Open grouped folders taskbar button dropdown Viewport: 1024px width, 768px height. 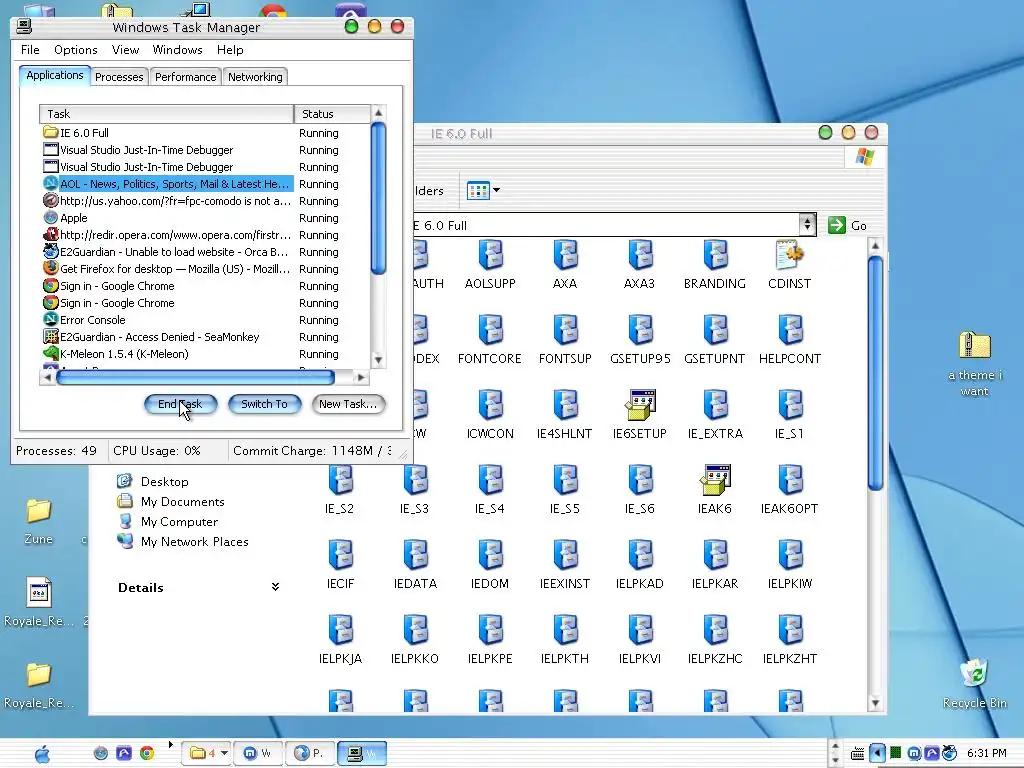click(224, 753)
